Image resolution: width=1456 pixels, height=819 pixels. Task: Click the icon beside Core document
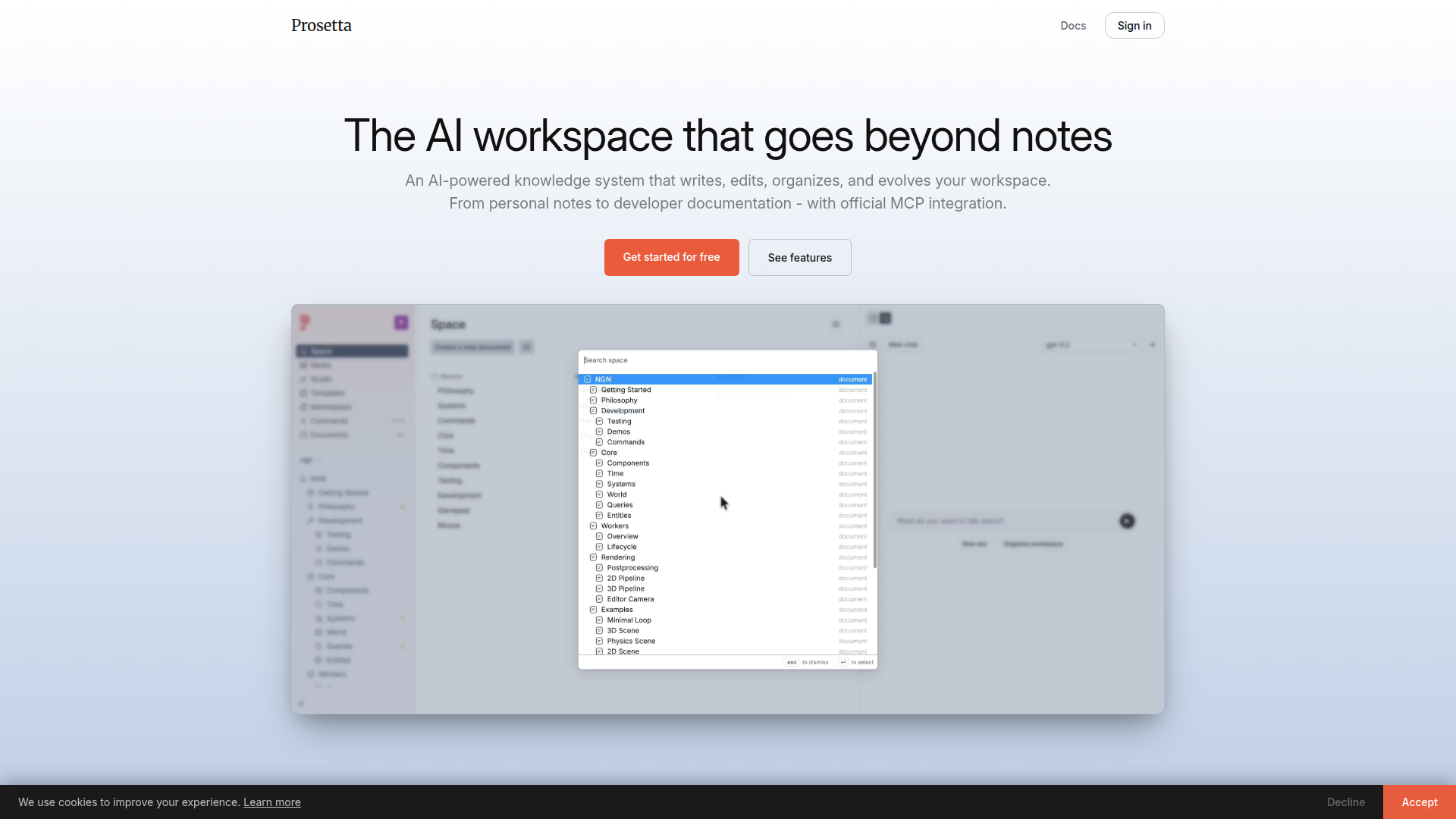pyautogui.click(x=593, y=453)
